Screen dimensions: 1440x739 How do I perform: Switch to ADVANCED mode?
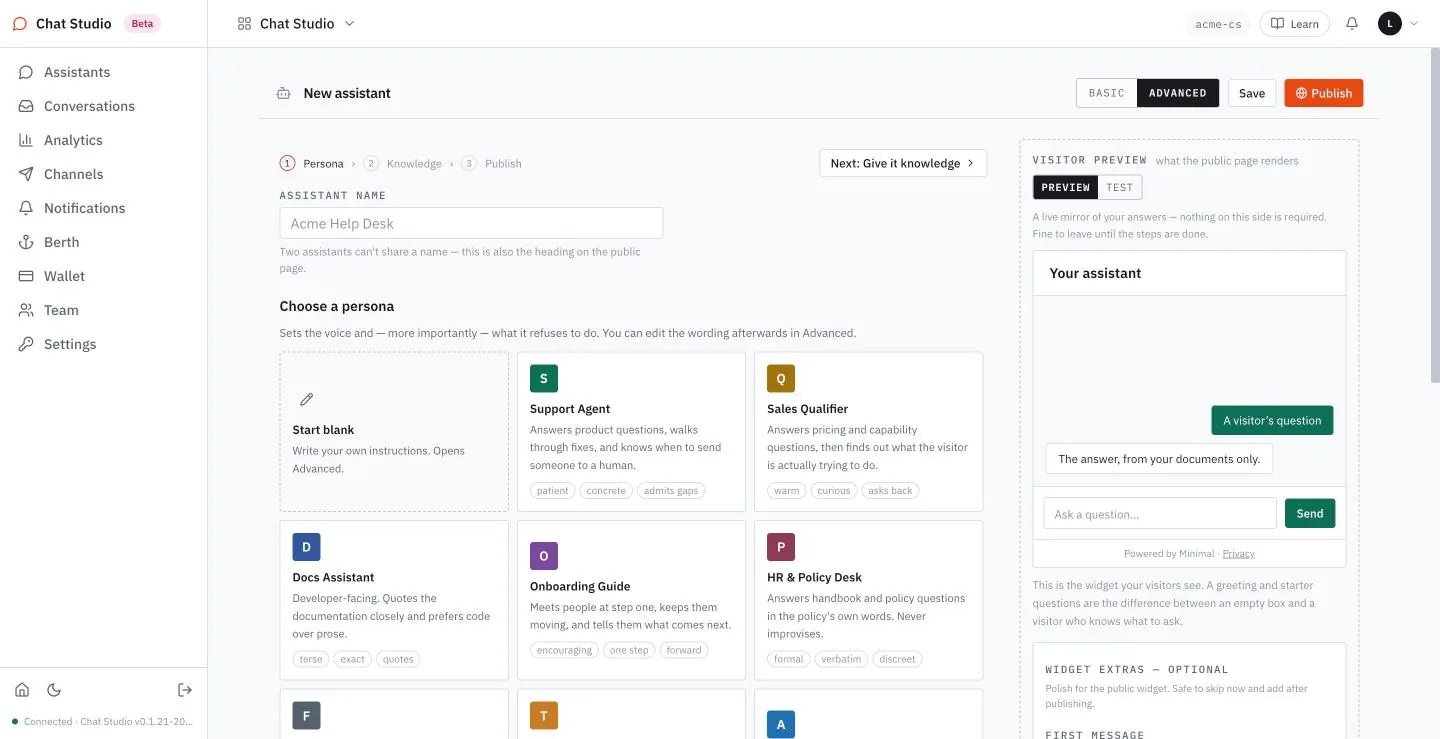[x=1178, y=93]
